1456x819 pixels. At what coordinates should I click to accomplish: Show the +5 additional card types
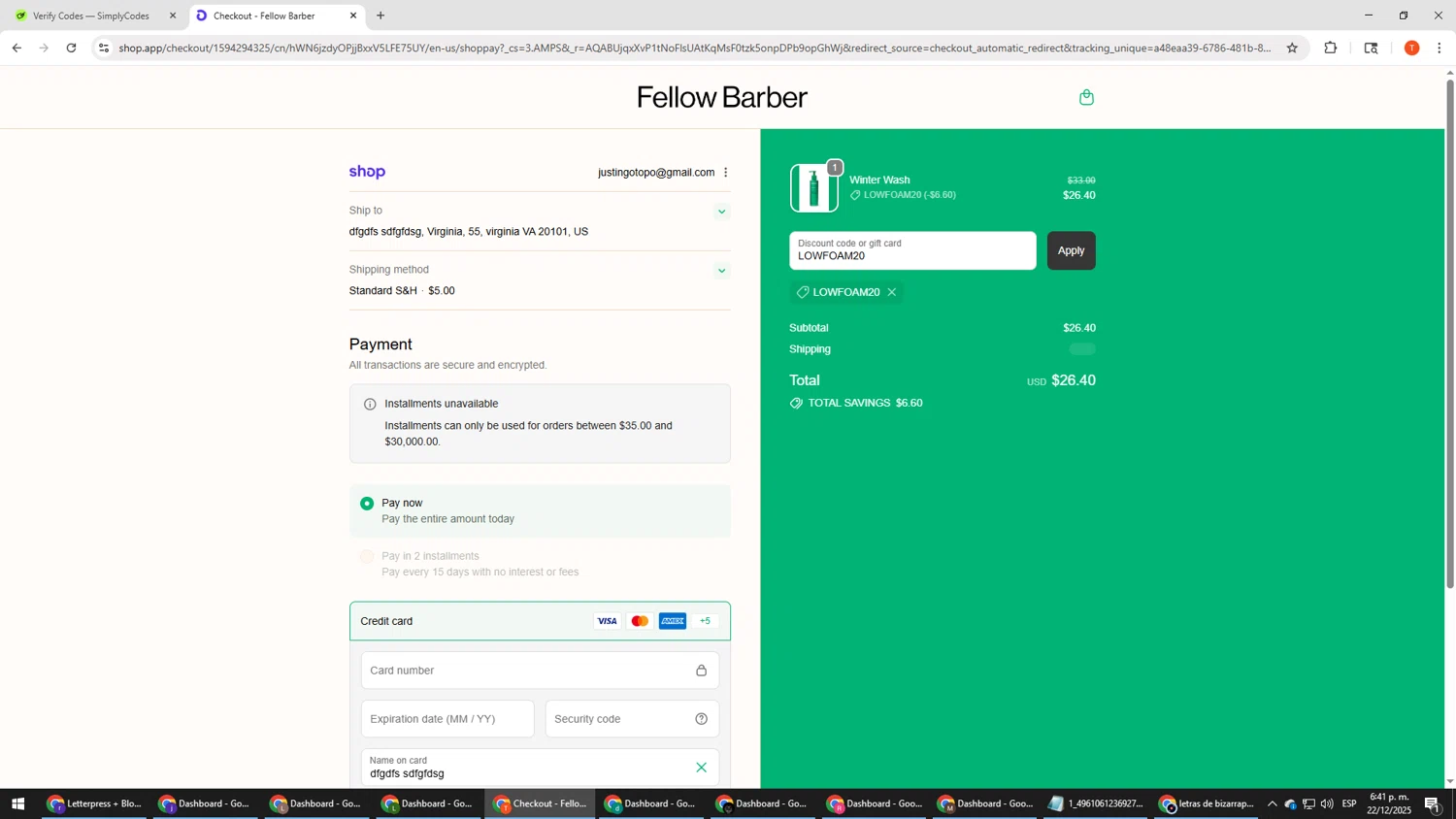click(705, 621)
